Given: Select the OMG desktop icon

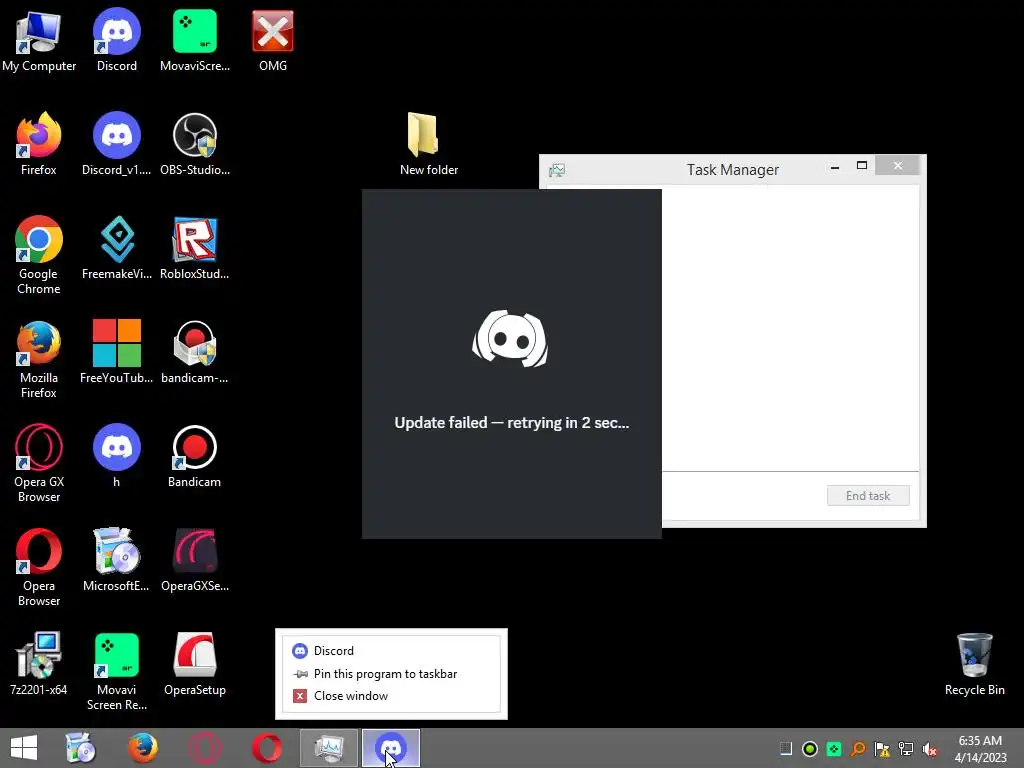Looking at the screenshot, I should point(273,40).
